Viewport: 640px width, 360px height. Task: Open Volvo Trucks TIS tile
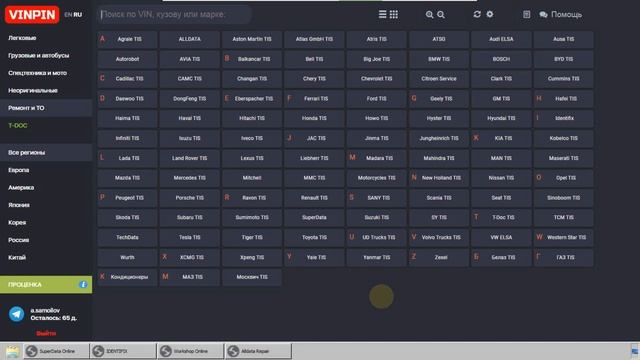[x=439, y=238]
